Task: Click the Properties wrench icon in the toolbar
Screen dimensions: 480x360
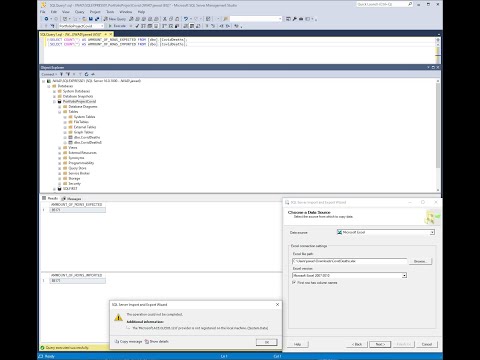Action: tap(295, 19)
